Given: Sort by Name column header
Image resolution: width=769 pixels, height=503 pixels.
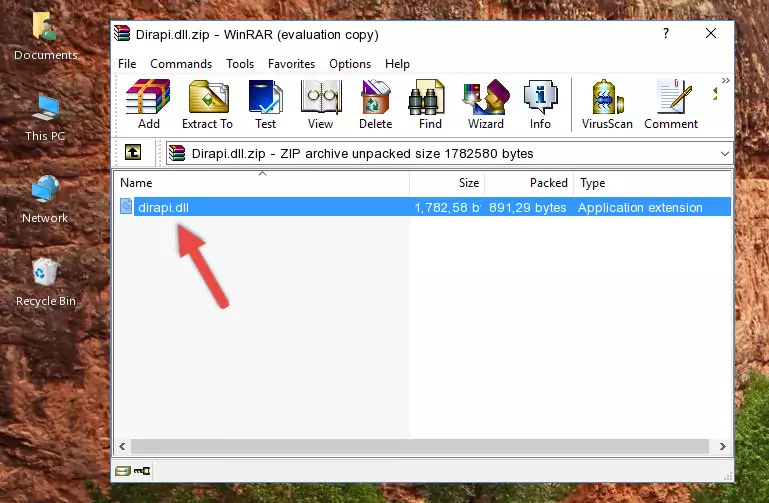Looking at the screenshot, I should 262,183.
